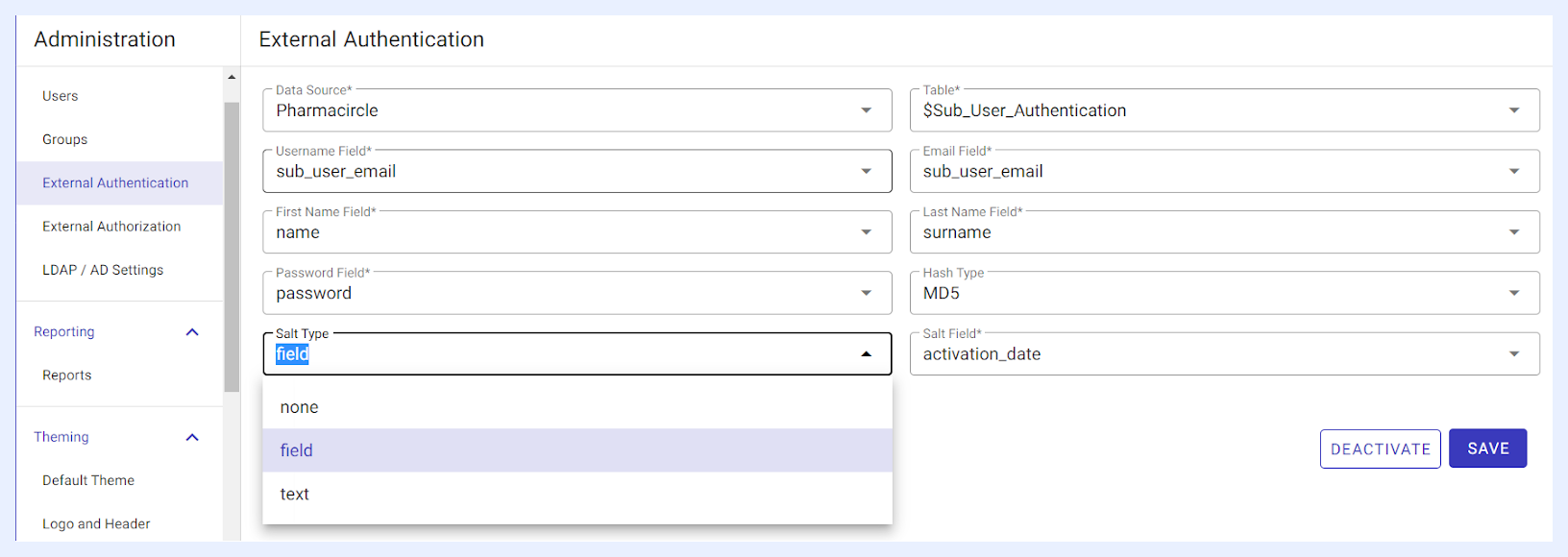The image size is (1568, 557).
Task: Click the Reporting section header
Action: coord(64,331)
